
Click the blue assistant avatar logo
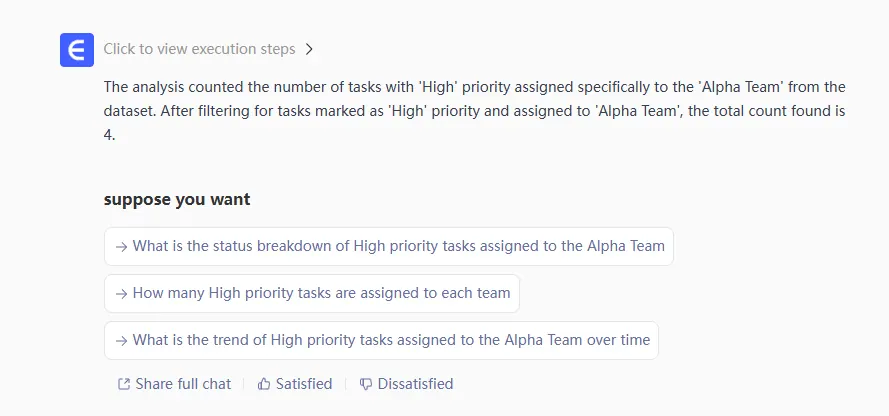77,50
